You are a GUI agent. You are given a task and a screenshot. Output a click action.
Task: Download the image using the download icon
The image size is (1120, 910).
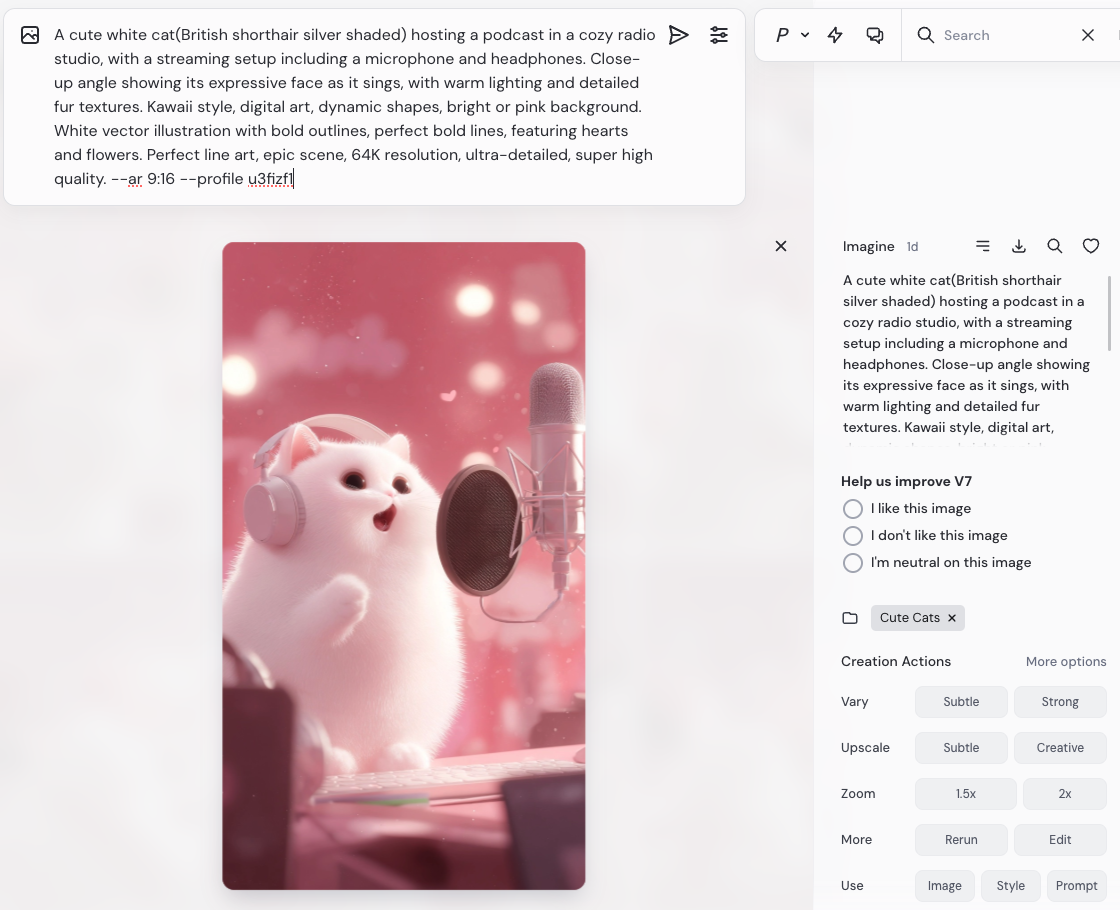tap(1019, 246)
